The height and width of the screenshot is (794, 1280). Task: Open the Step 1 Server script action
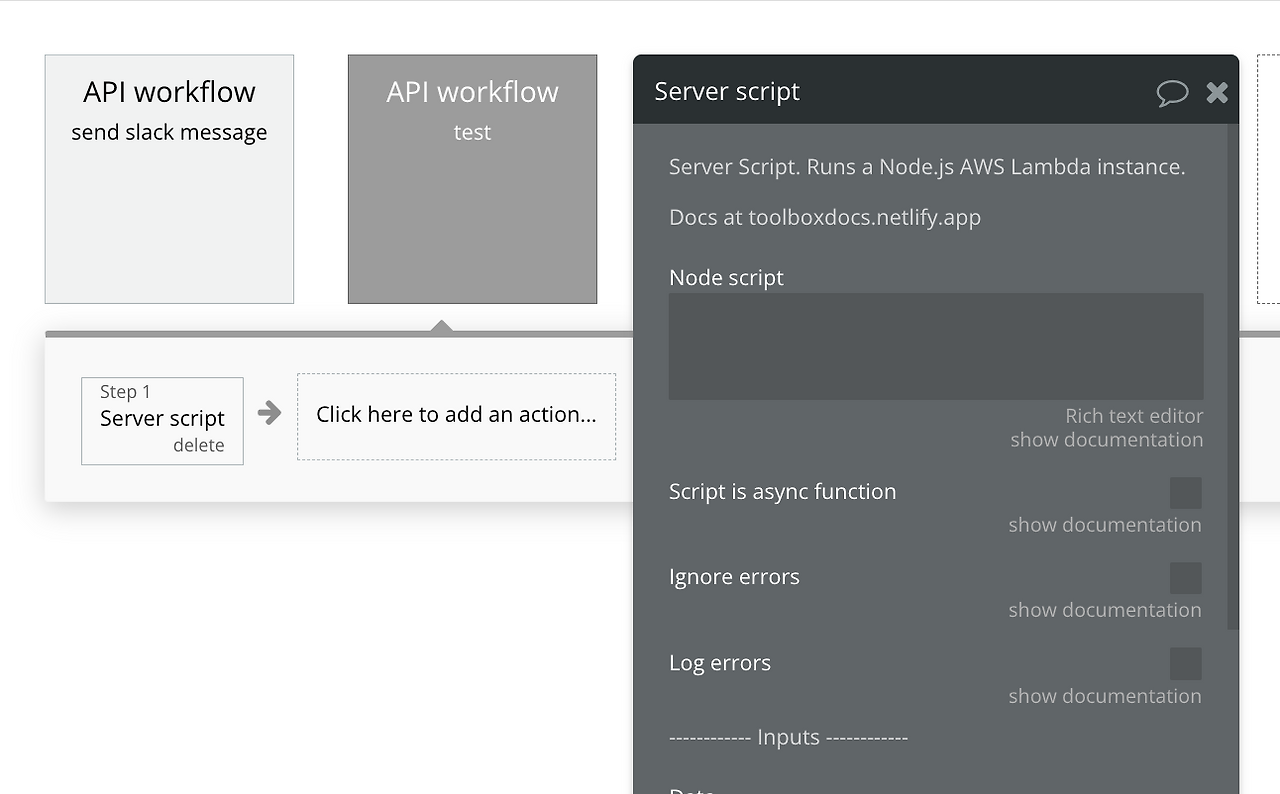[x=162, y=418]
